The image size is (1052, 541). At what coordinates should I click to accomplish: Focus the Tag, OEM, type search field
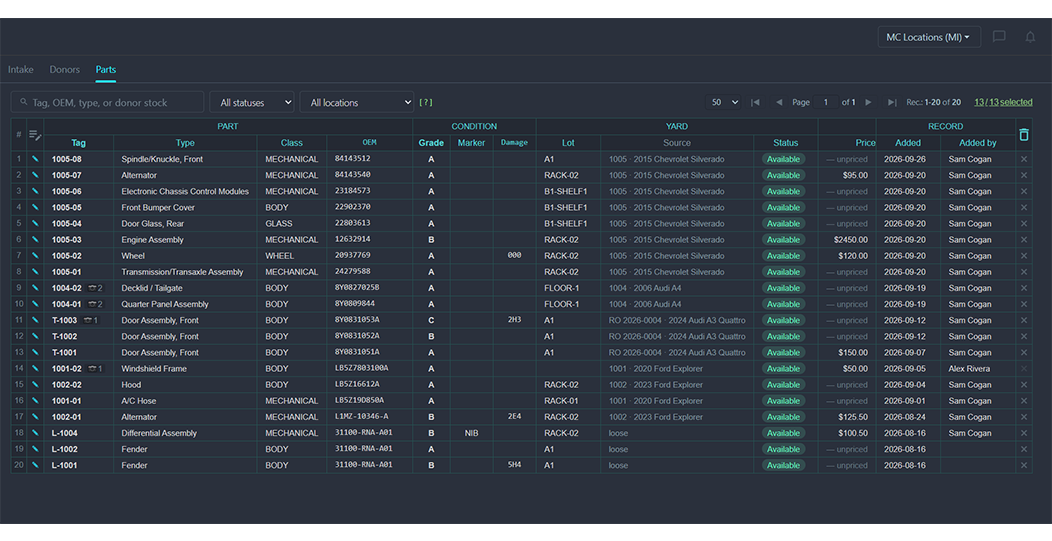[107, 102]
